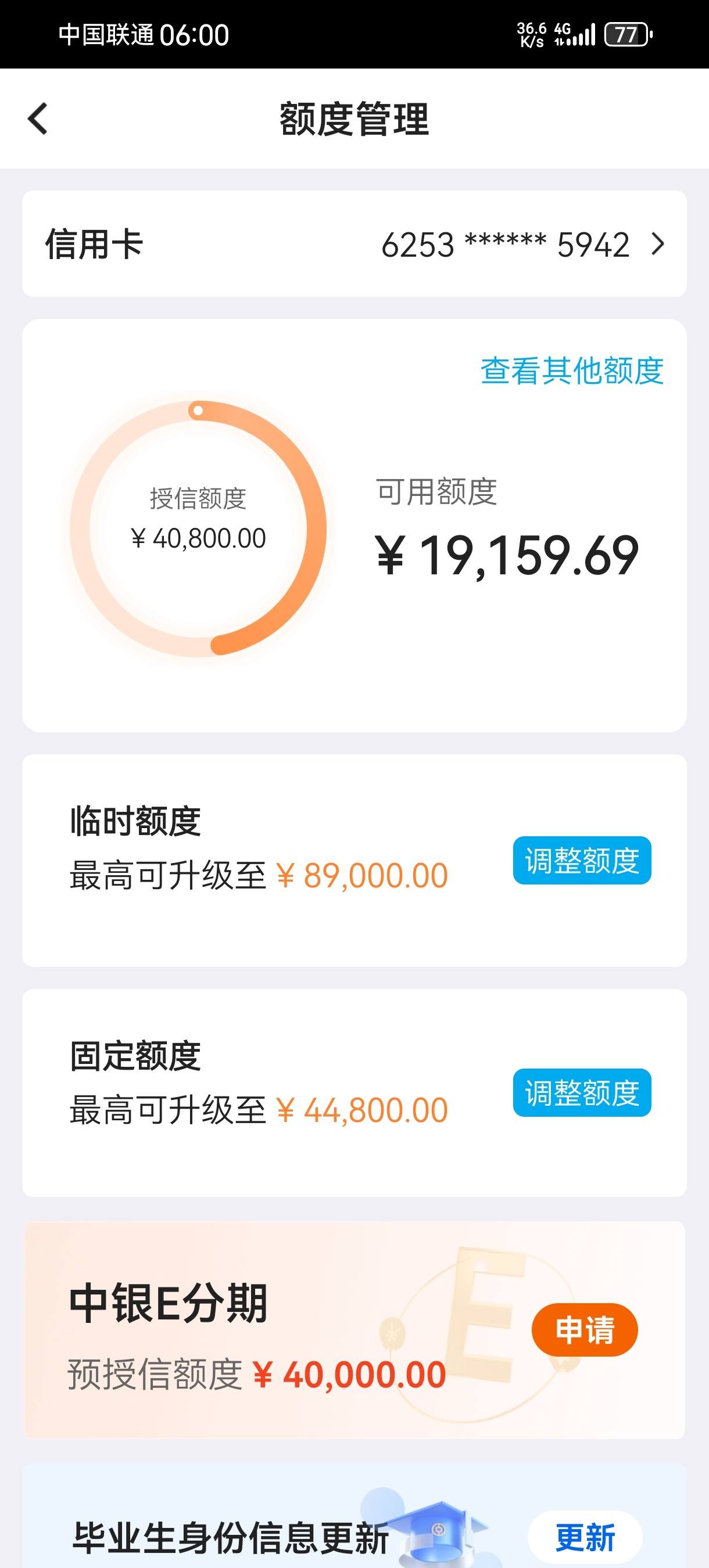The width and height of the screenshot is (709, 1568).
Task: Open 查看其他额度 link
Action: [x=572, y=370]
